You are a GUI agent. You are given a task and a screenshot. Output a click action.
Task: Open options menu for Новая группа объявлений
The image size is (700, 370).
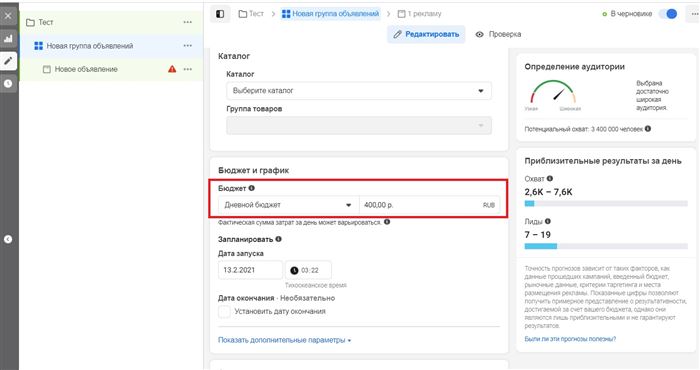click(188, 46)
